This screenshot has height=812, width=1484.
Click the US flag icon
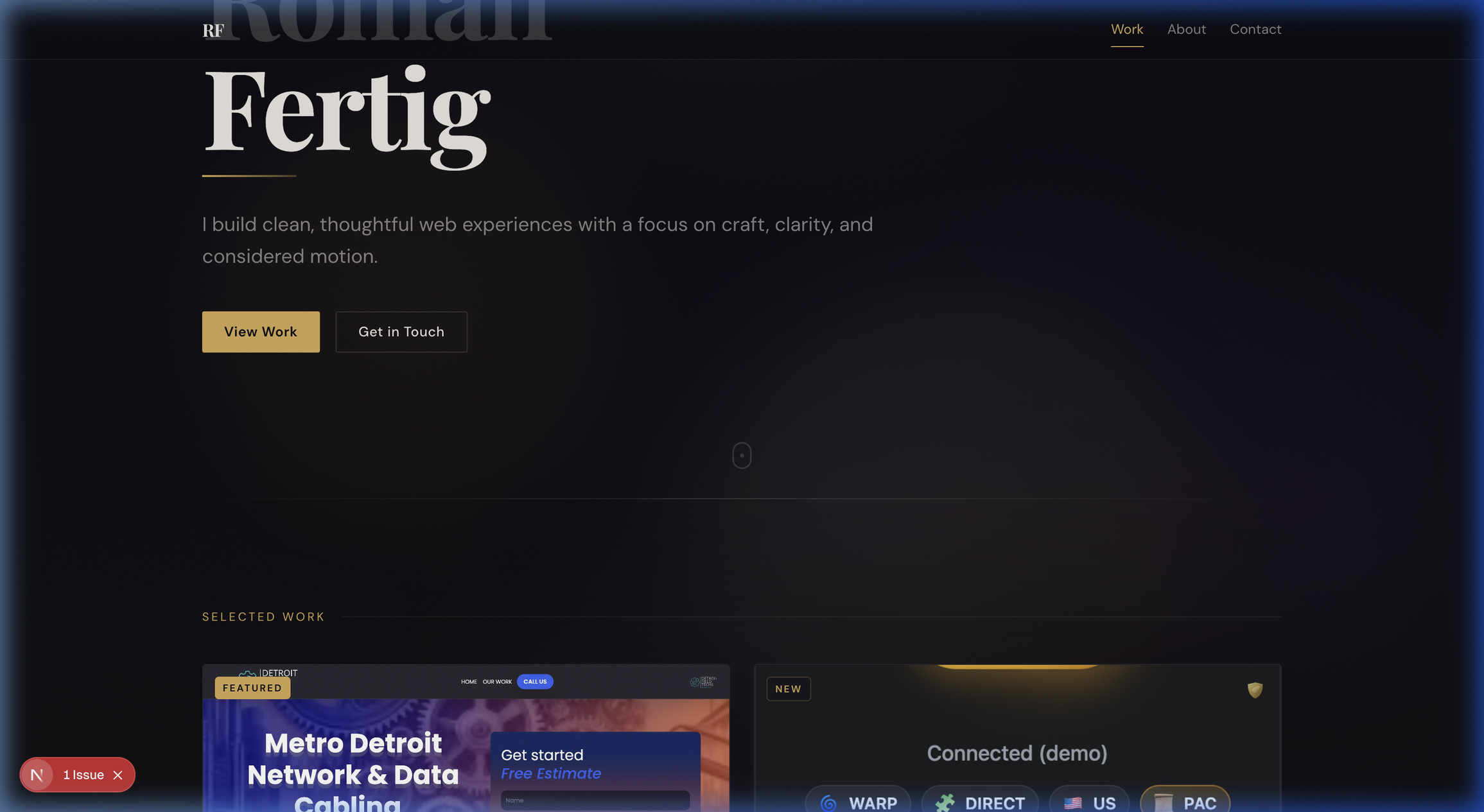click(x=1072, y=803)
